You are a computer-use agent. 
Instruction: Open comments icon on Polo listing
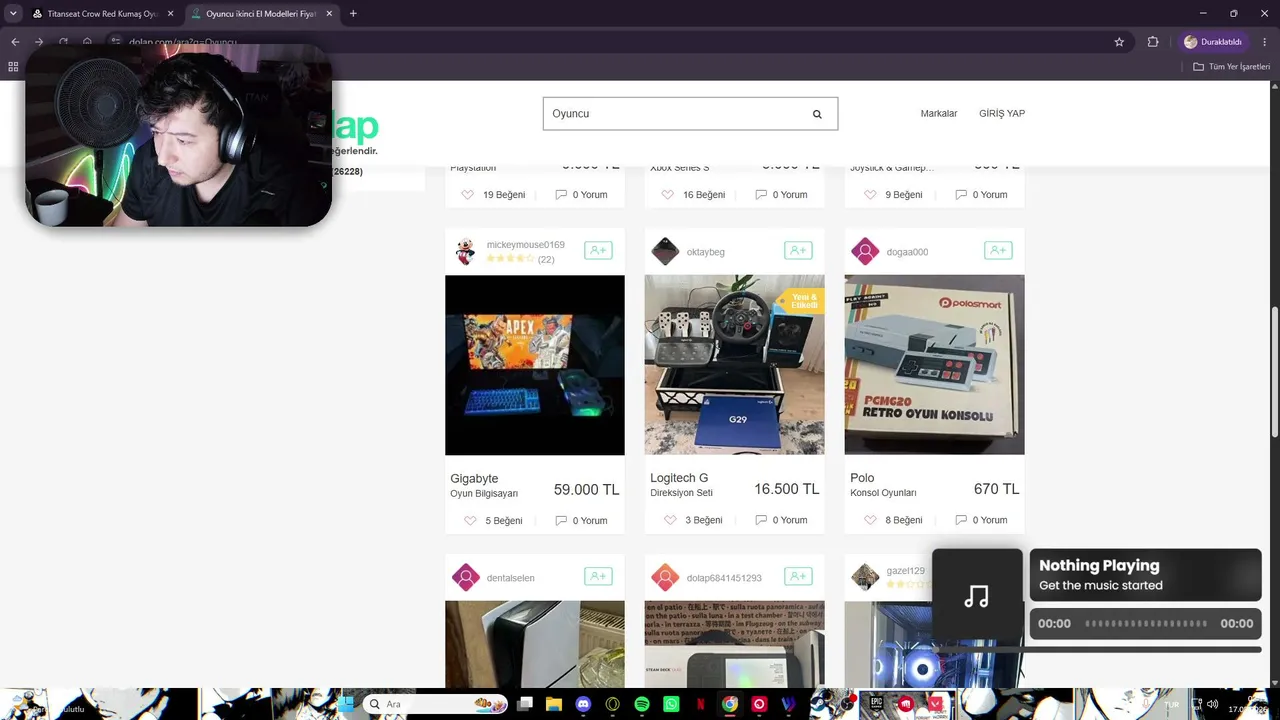[x=961, y=520]
